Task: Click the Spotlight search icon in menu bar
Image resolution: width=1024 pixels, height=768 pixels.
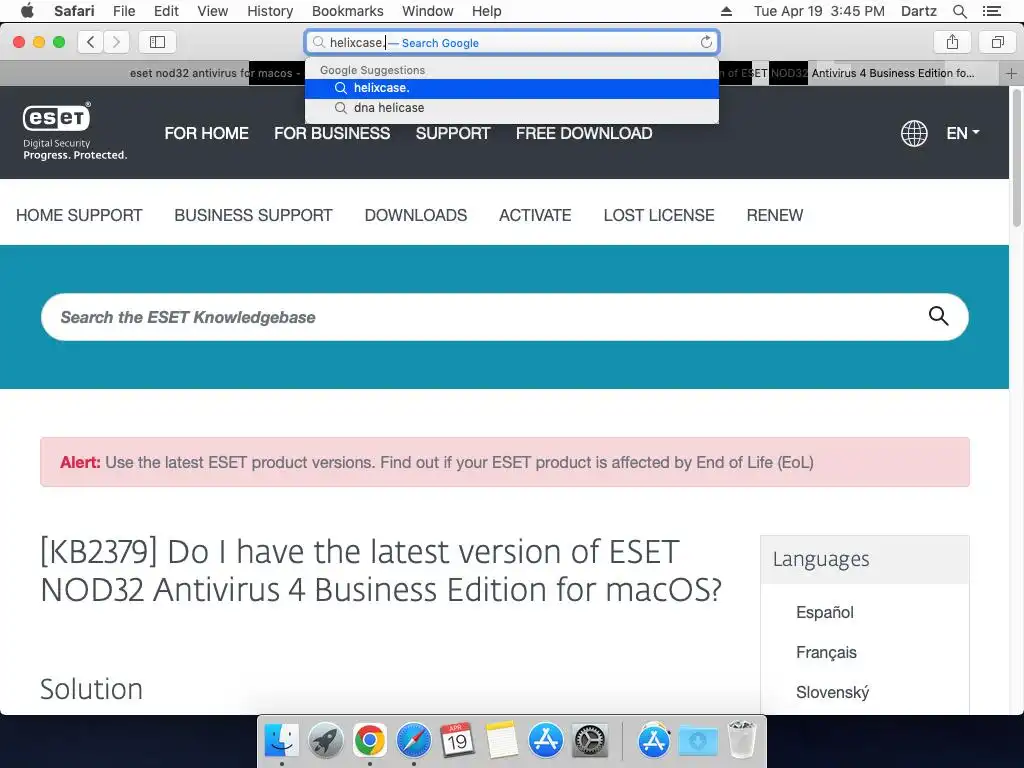Action: pos(959,11)
